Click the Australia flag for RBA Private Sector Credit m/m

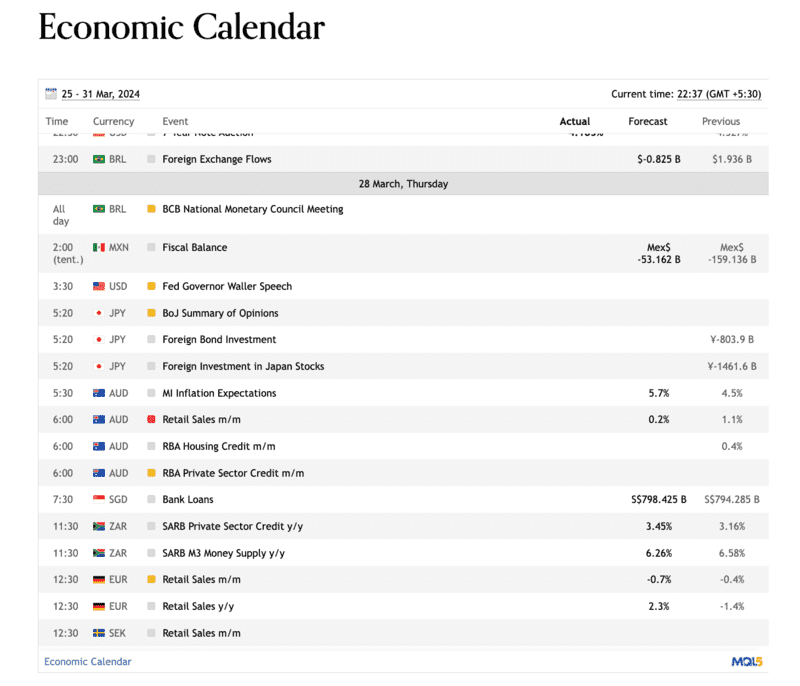tap(99, 473)
